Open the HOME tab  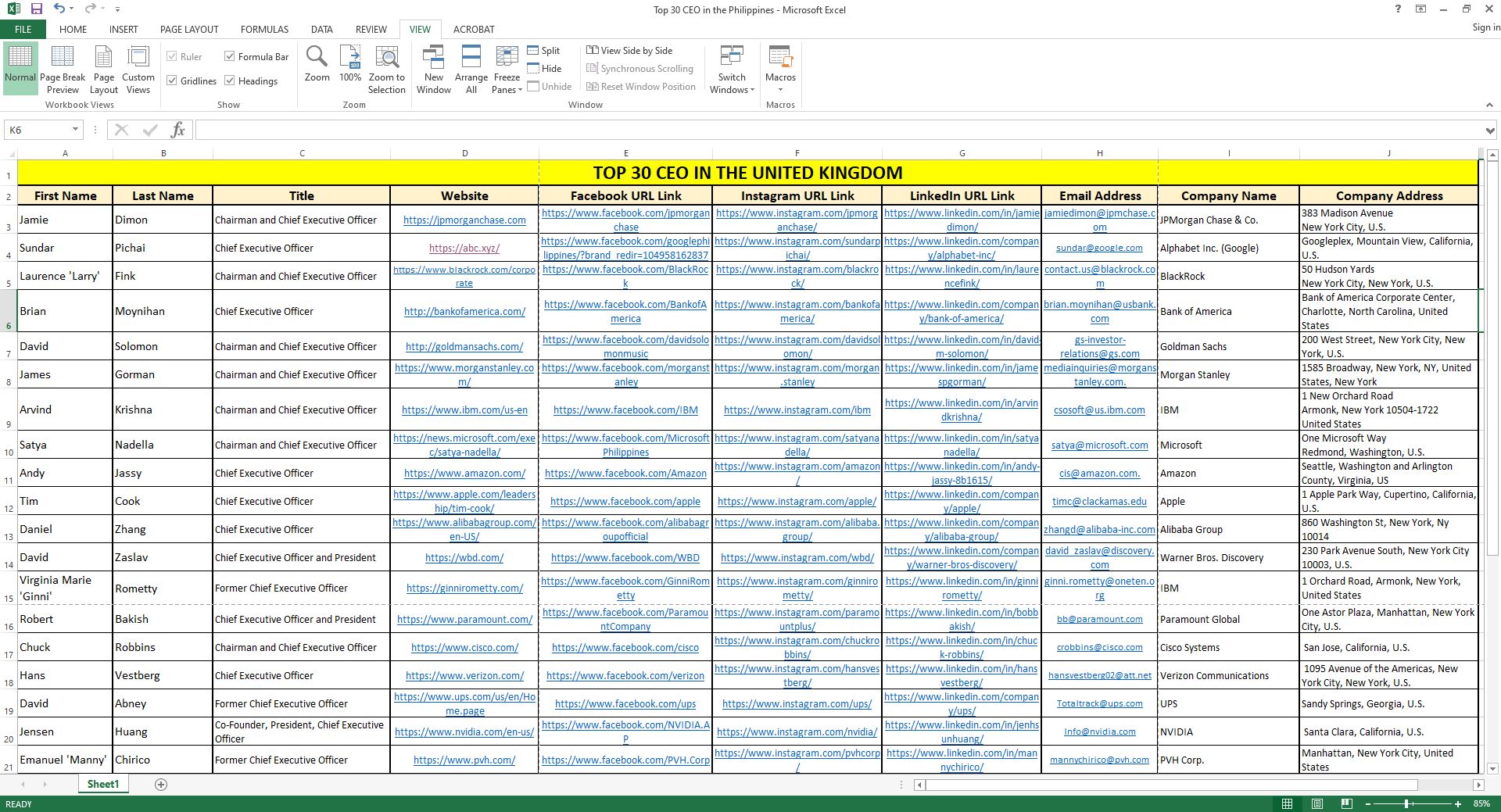point(73,29)
